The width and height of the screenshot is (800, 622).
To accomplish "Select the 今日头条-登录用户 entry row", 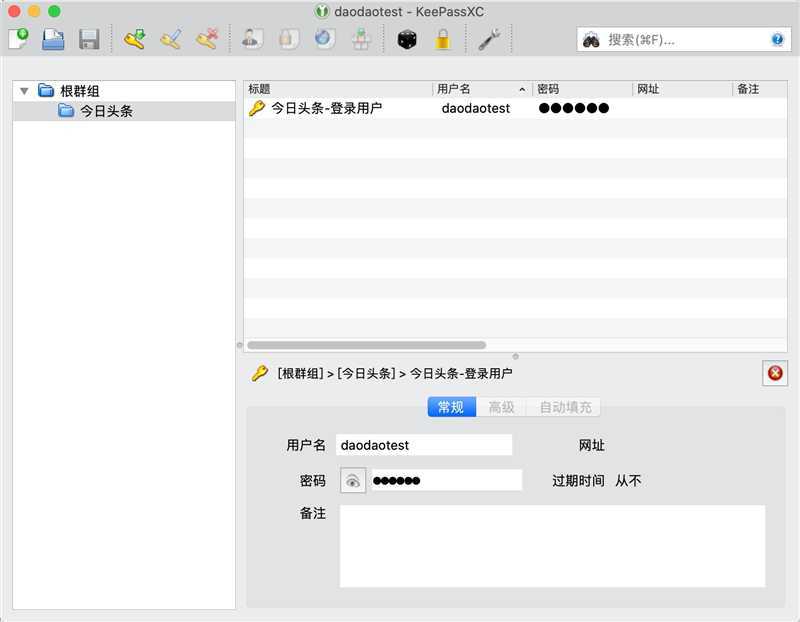I will click(x=515, y=108).
